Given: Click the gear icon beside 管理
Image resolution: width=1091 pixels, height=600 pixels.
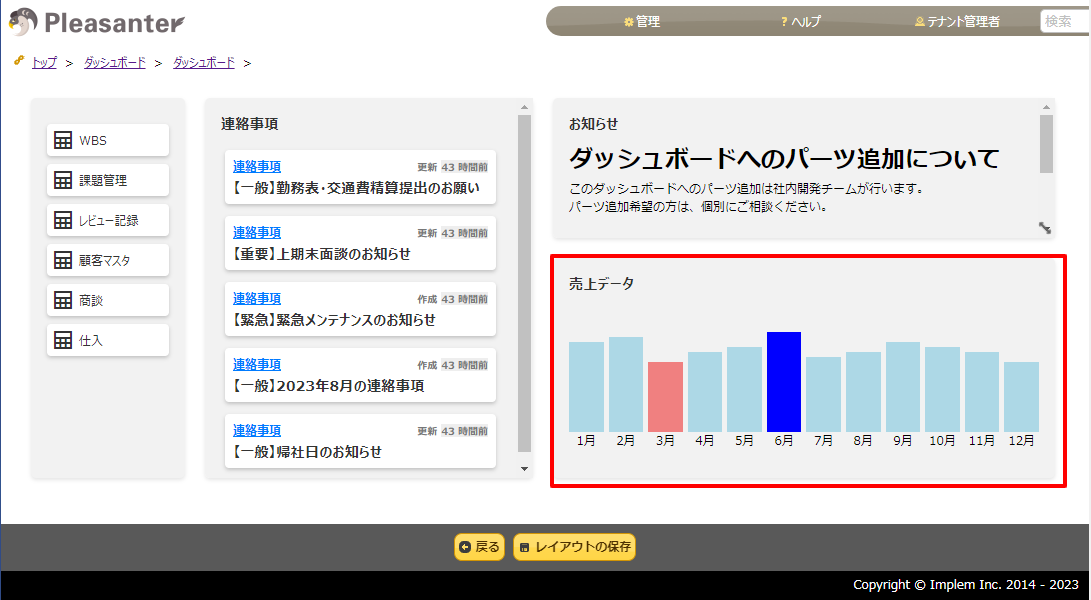Looking at the screenshot, I should (x=630, y=21).
